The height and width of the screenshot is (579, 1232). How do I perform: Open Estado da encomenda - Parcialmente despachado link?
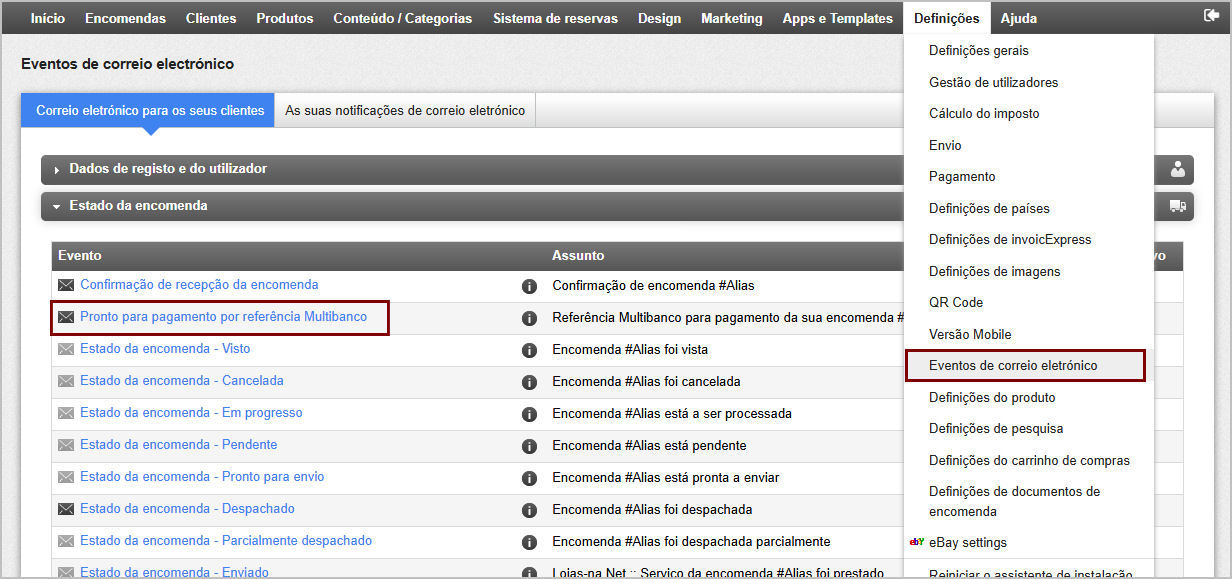[x=226, y=541]
